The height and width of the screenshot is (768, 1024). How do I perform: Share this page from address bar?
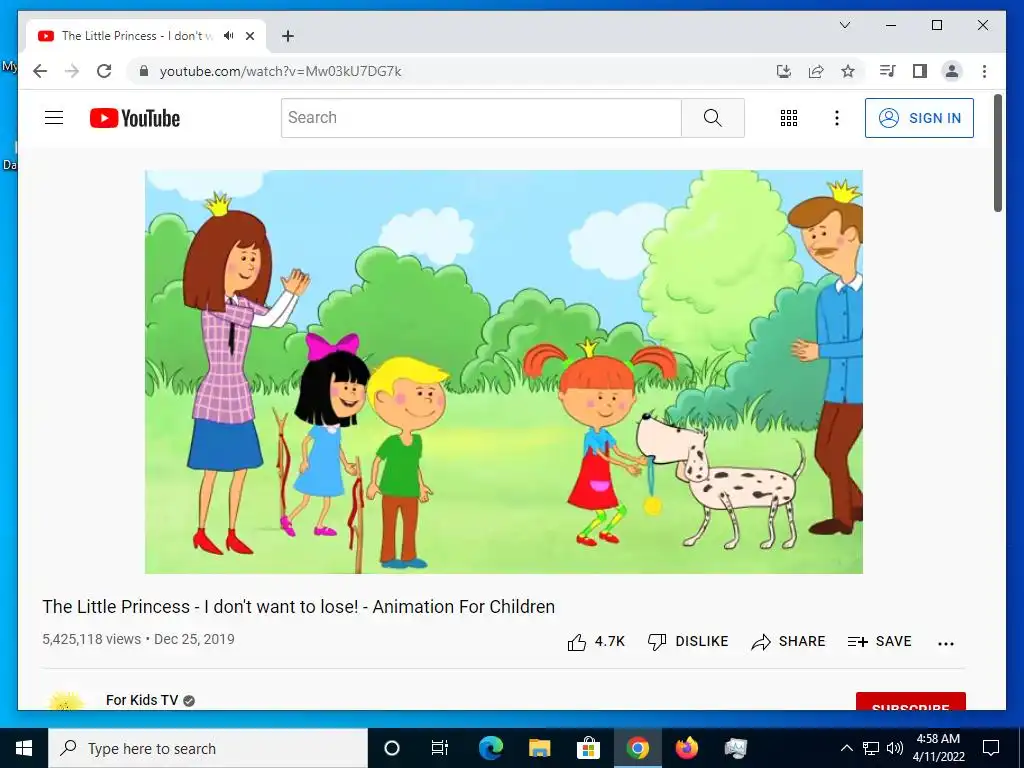pyautogui.click(x=816, y=71)
